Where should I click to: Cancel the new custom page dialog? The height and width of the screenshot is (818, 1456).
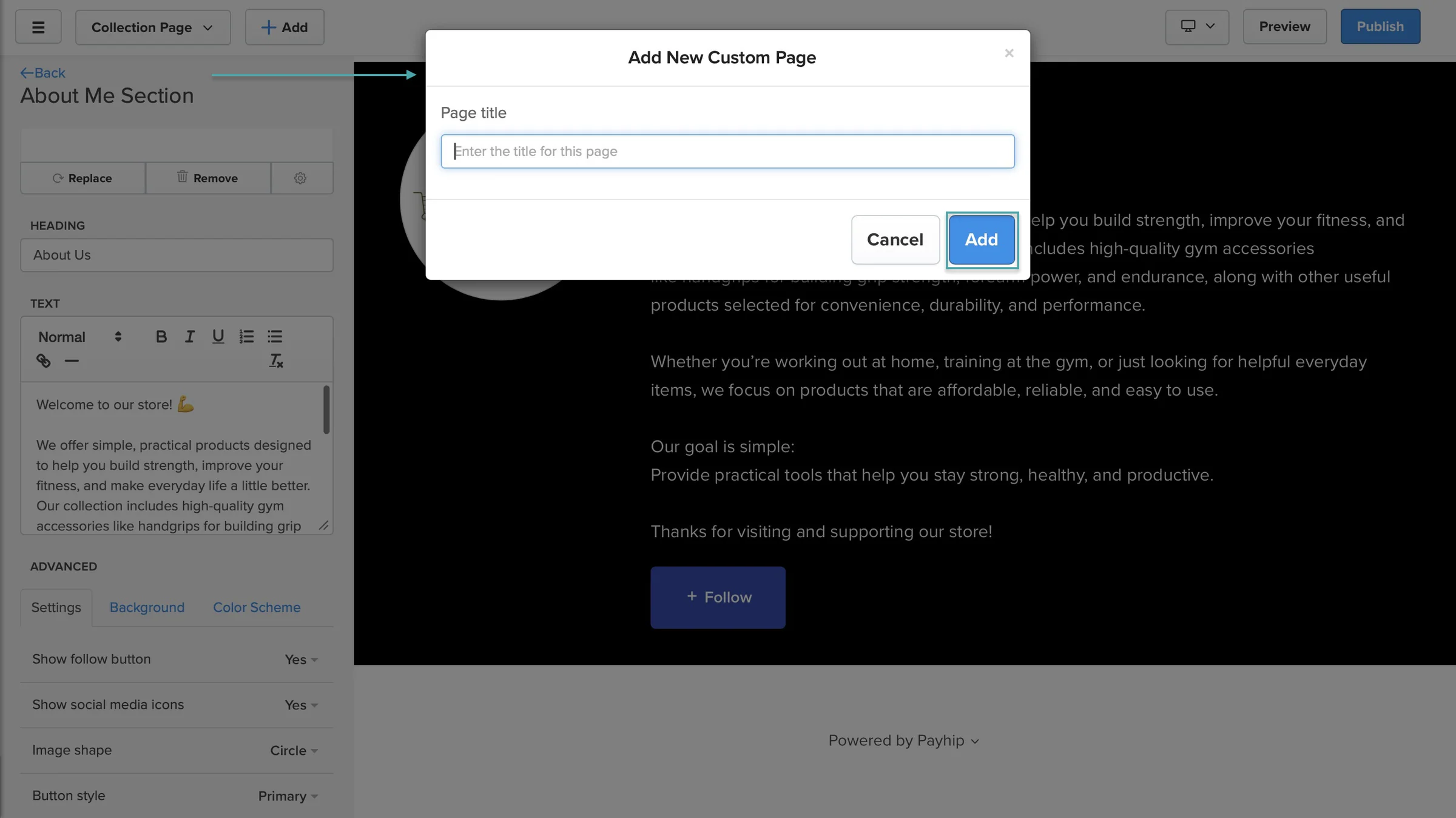pos(895,240)
